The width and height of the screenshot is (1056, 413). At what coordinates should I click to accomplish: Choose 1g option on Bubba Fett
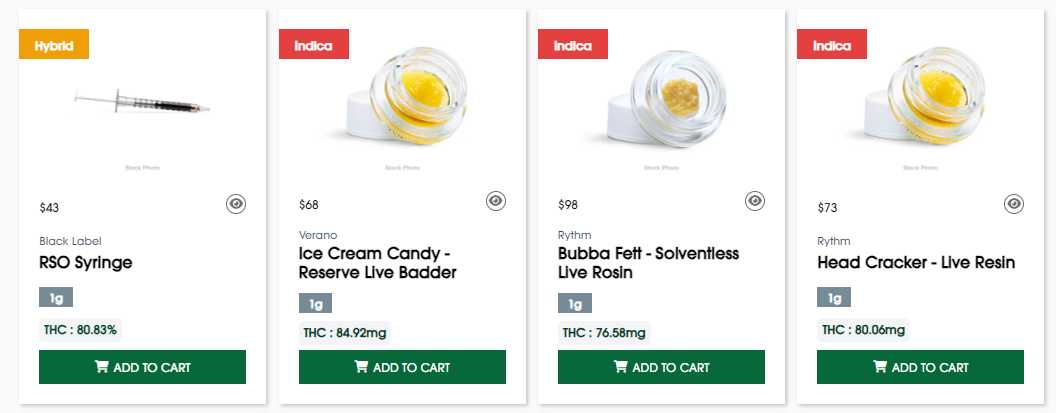pyautogui.click(x=575, y=303)
